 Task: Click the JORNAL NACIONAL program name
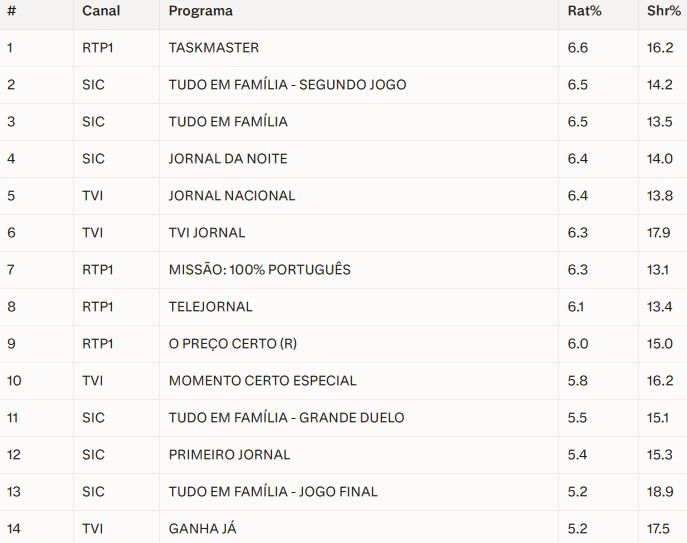click(232, 196)
